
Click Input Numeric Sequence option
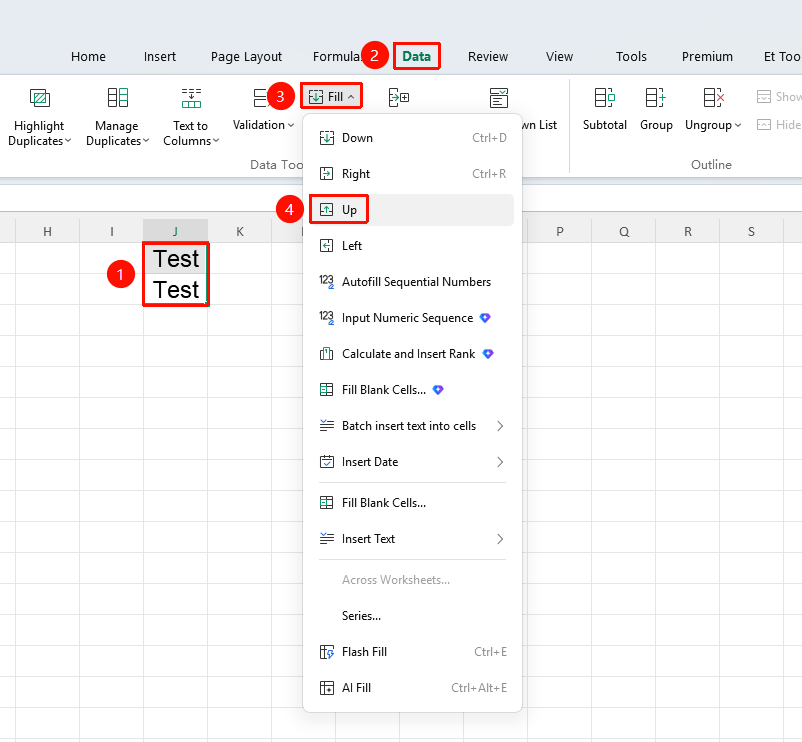point(412,318)
